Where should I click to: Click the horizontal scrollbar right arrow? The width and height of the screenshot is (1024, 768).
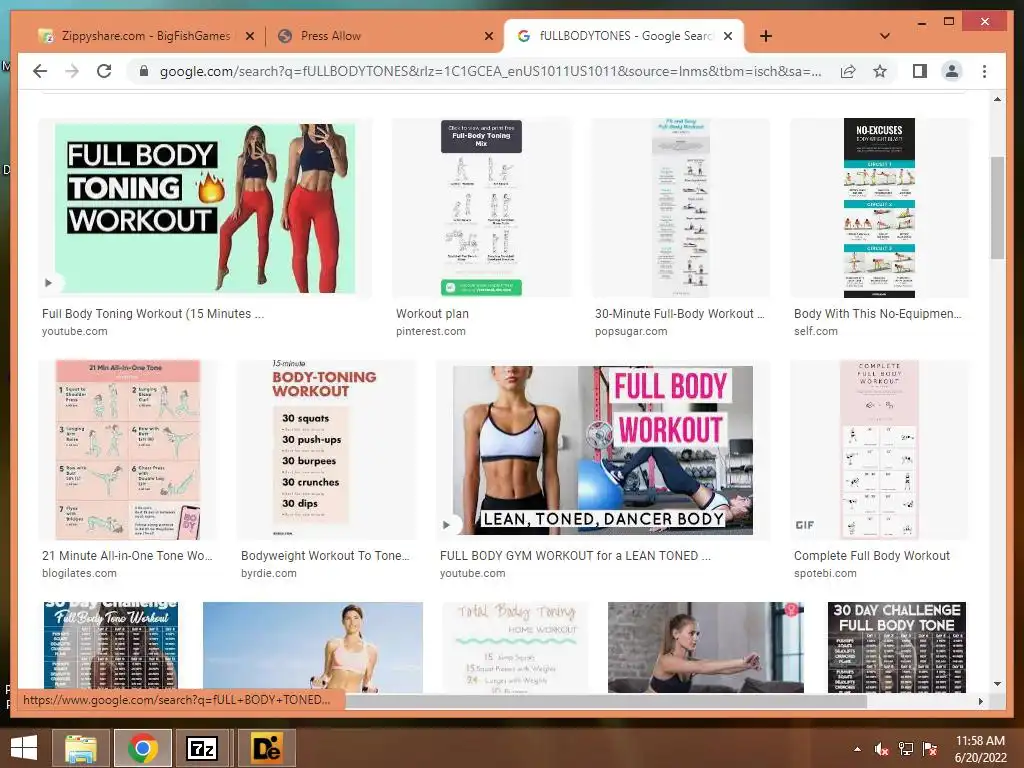[x=980, y=701]
